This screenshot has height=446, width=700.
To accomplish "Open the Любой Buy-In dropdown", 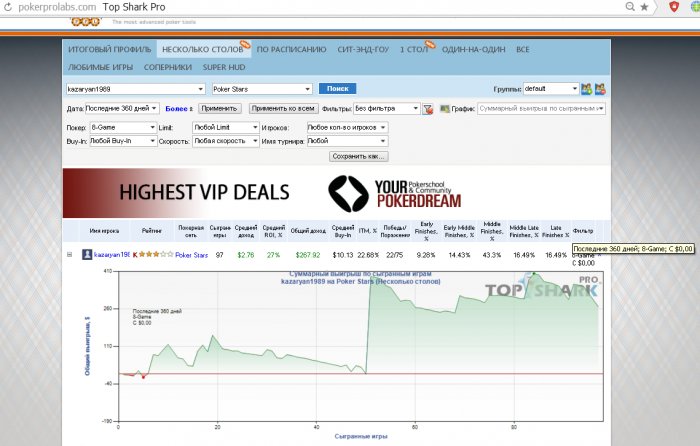I will tap(123, 141).
